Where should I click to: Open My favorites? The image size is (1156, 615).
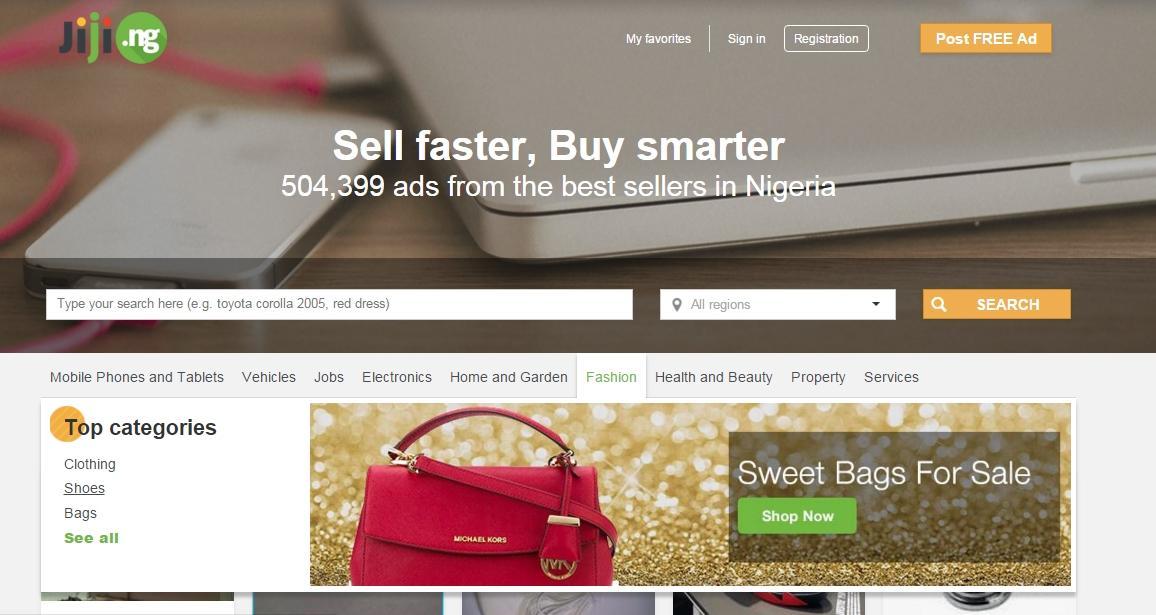(x=658, y=38)
